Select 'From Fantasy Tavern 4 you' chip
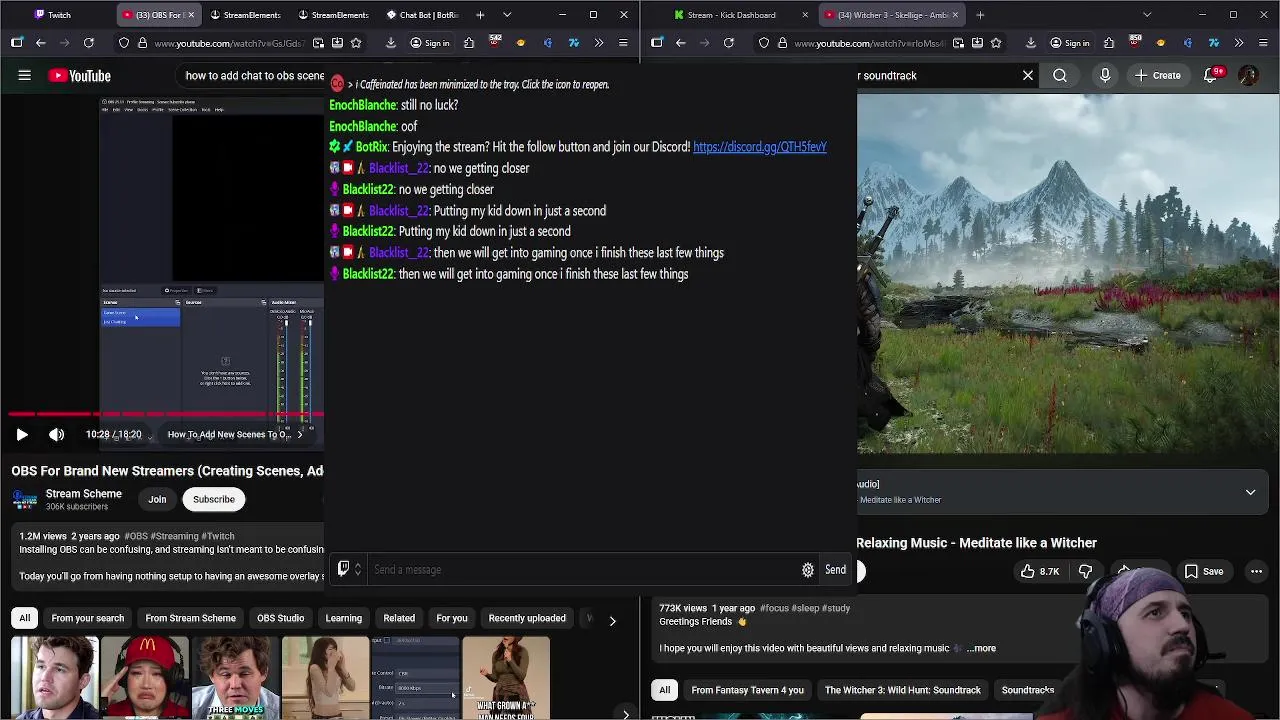This screenshot has width=1280, height=720. pos(747,690)
